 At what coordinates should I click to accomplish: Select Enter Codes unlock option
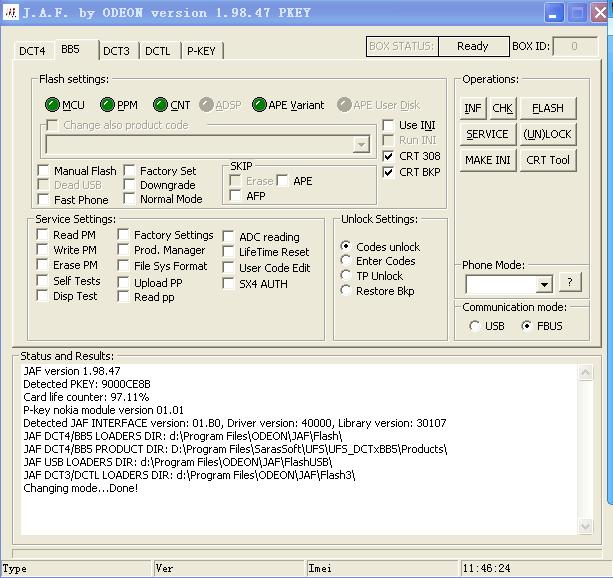346,260
